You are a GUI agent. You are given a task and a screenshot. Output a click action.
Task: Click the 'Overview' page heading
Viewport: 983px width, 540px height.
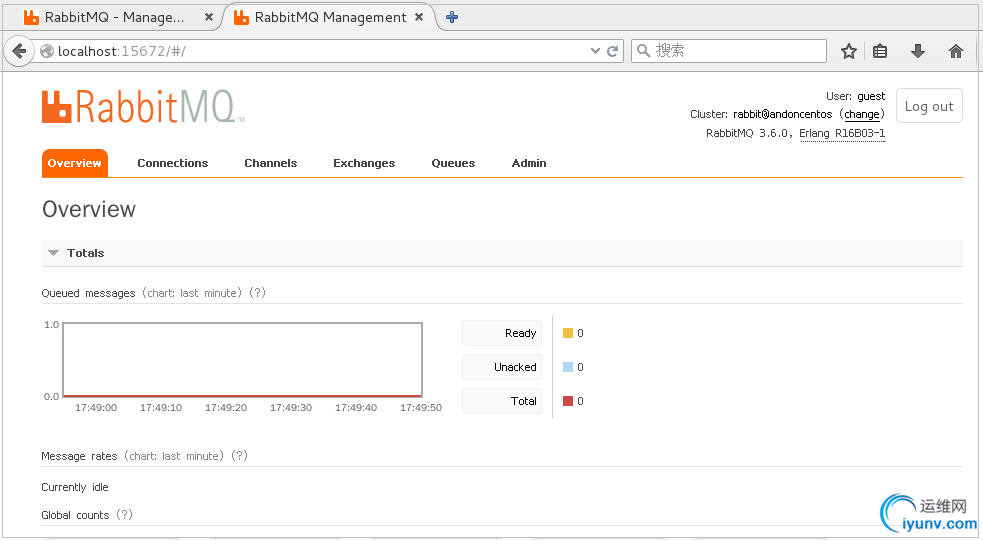point(88,209)
